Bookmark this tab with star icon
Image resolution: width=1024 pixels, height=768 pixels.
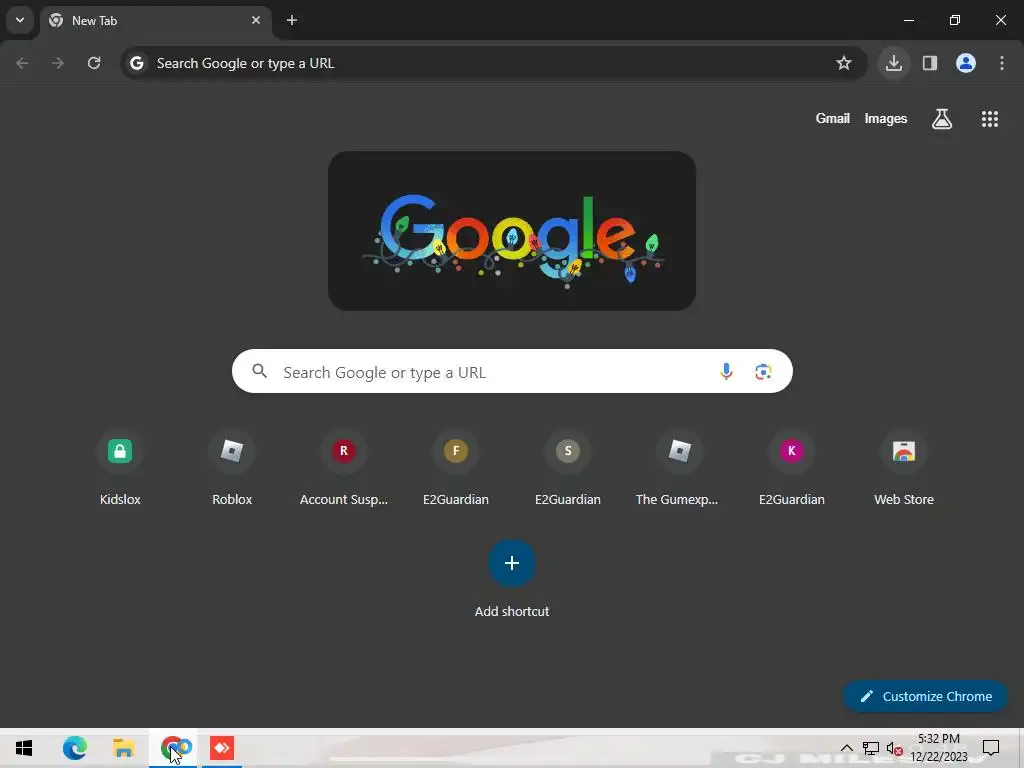[x=844, y=63]
